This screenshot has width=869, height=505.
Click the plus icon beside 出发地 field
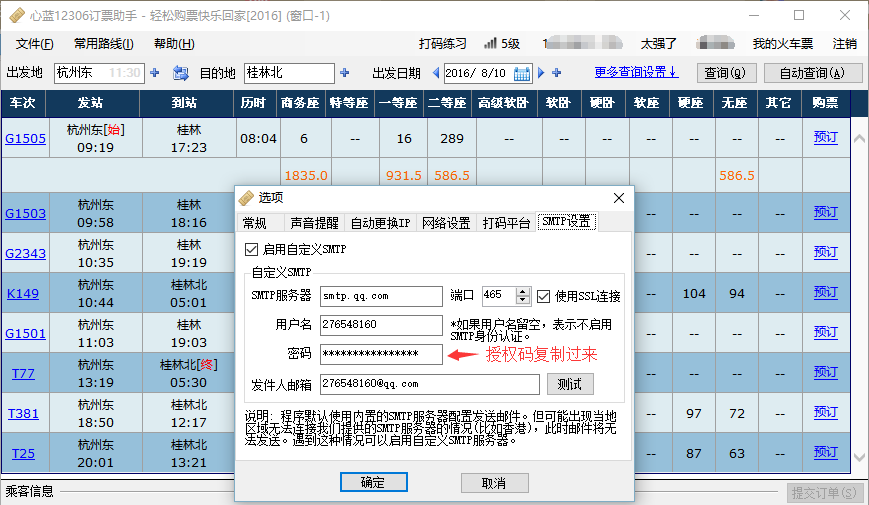(x=155, y=73)
